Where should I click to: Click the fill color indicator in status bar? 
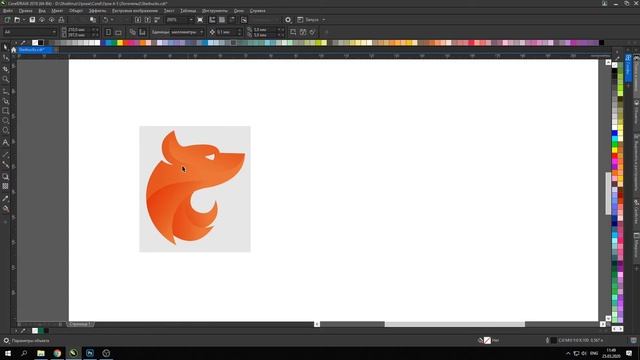coord(487,340)
